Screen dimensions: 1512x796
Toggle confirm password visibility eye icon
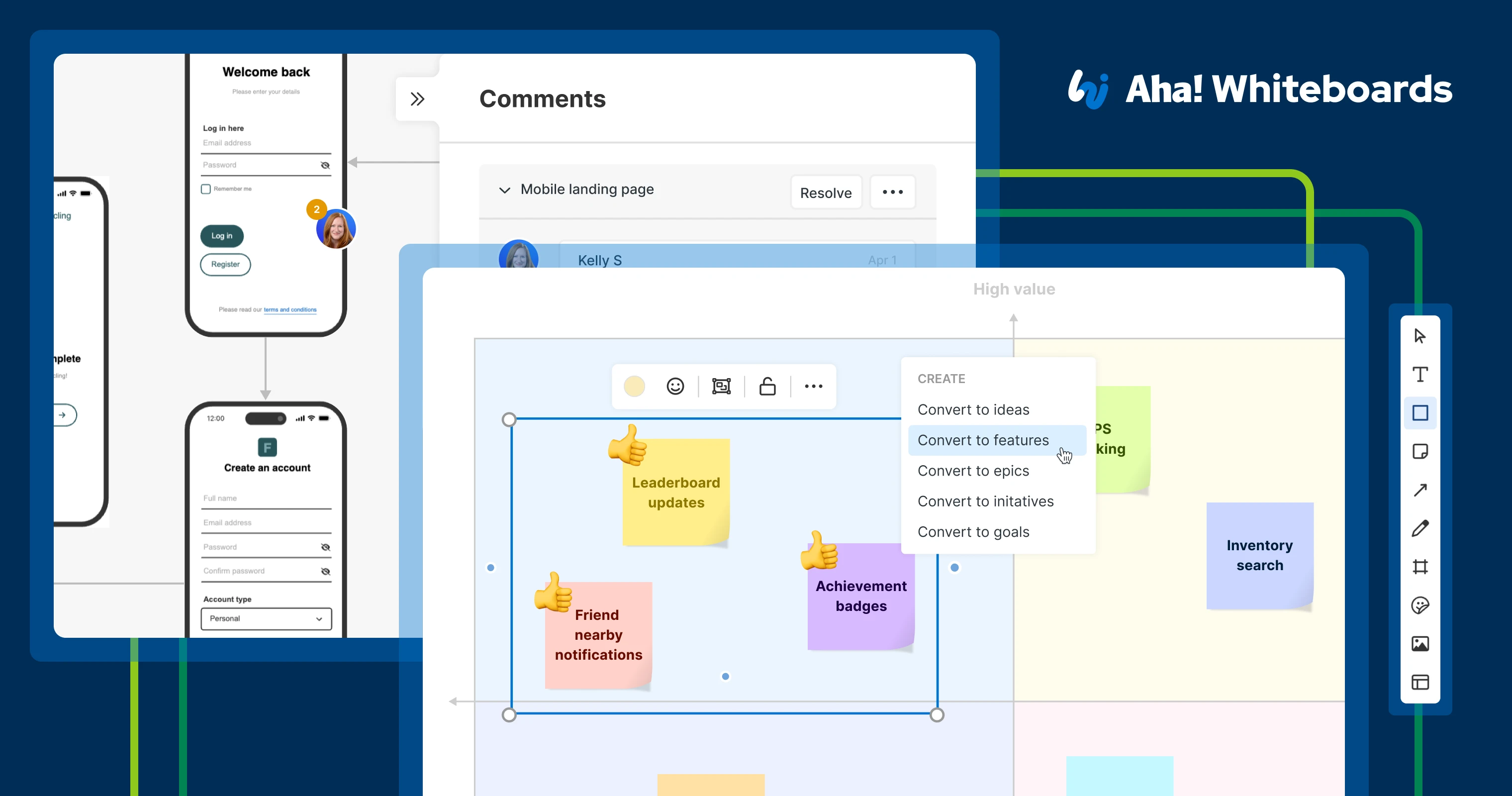tap(325, 571)
